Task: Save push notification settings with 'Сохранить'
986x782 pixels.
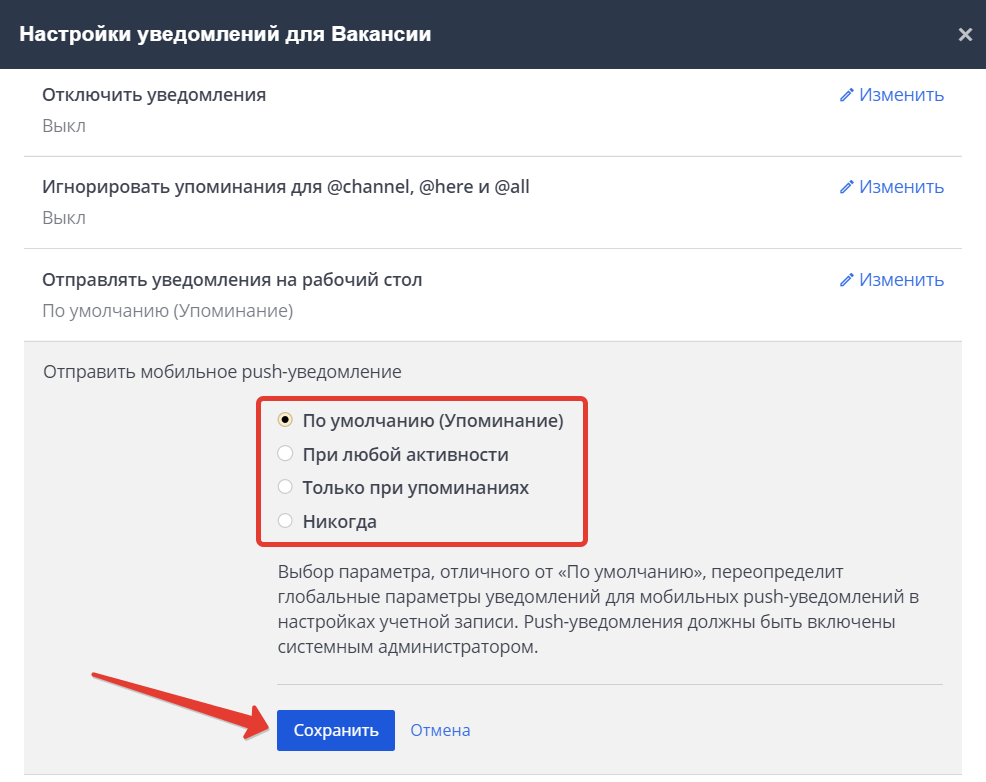Action: [335, 730]
